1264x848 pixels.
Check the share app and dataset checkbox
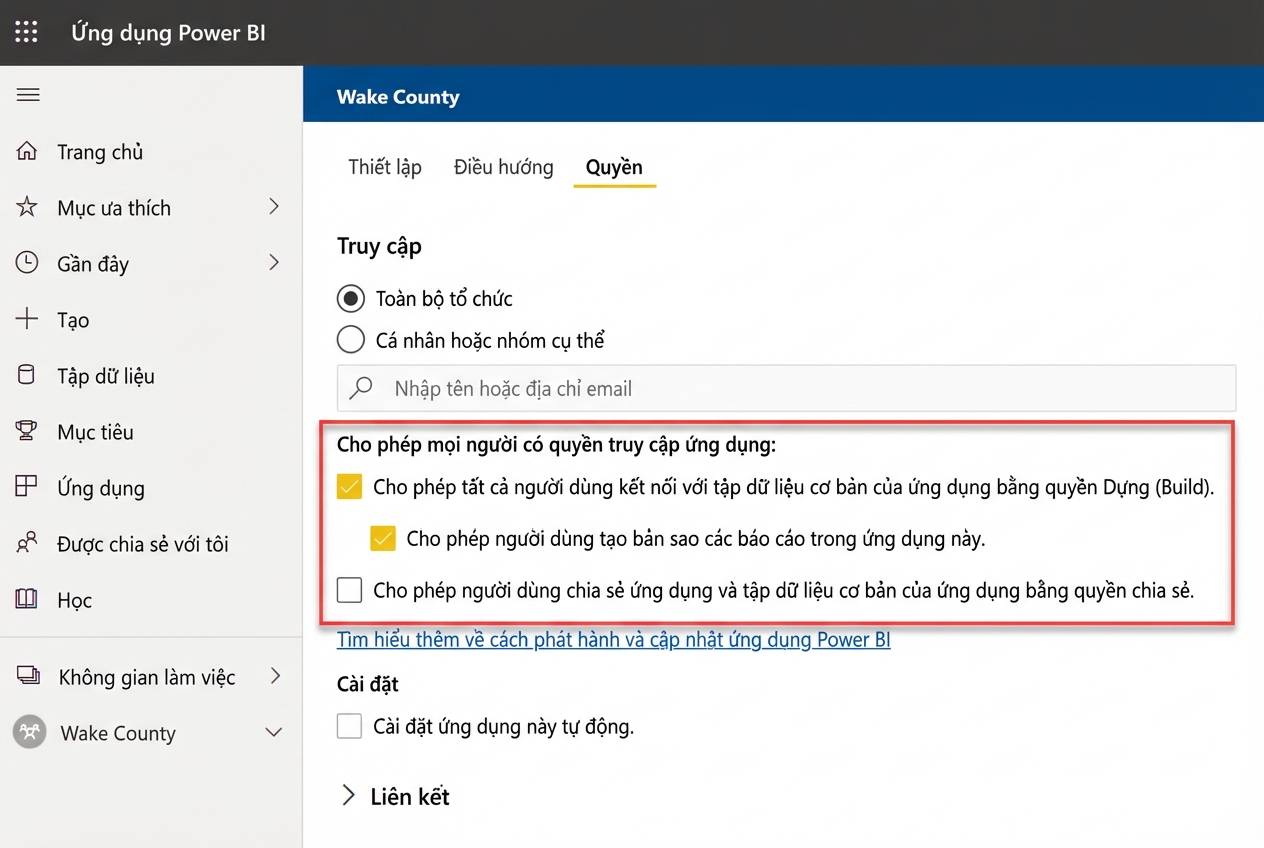[349, 590]
